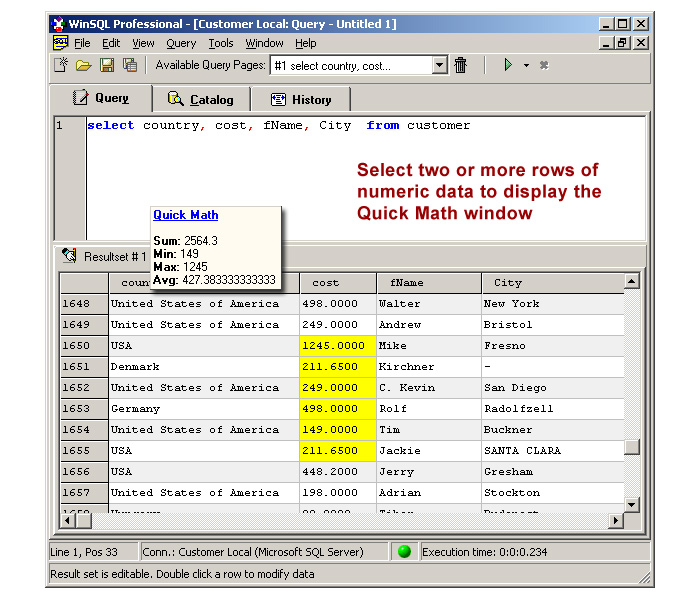Click the WinSQL title bar application icon

[x=58, y=24]
